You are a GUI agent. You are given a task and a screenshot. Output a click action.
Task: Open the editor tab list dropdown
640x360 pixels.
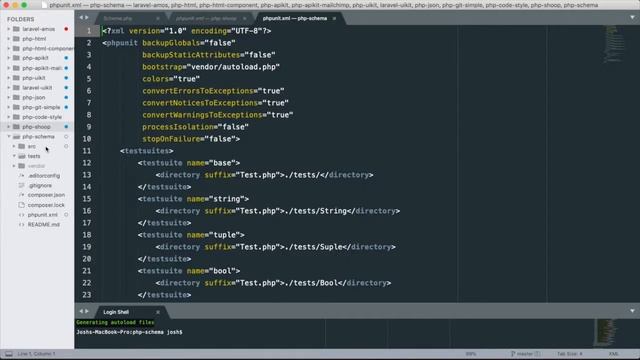click(x=632, y=18)
